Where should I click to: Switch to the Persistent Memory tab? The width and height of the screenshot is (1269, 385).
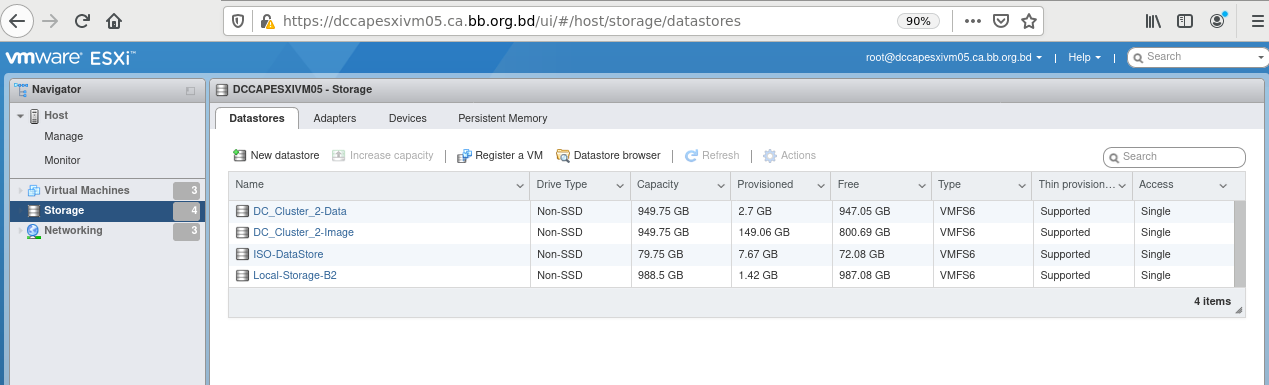503,118
